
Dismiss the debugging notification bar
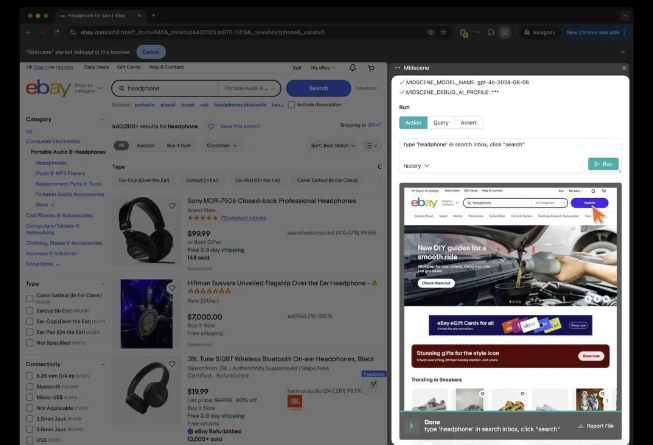coord(623,52)
